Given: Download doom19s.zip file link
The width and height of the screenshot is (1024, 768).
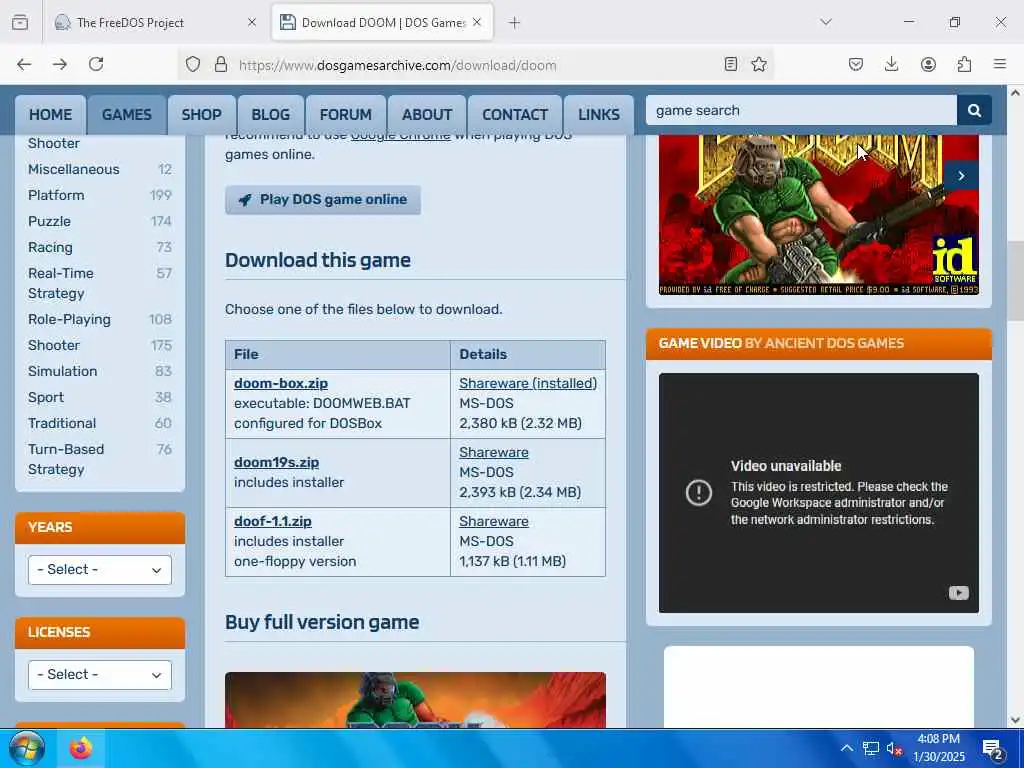Looking at the screenshot, I should tap(276, 462).
